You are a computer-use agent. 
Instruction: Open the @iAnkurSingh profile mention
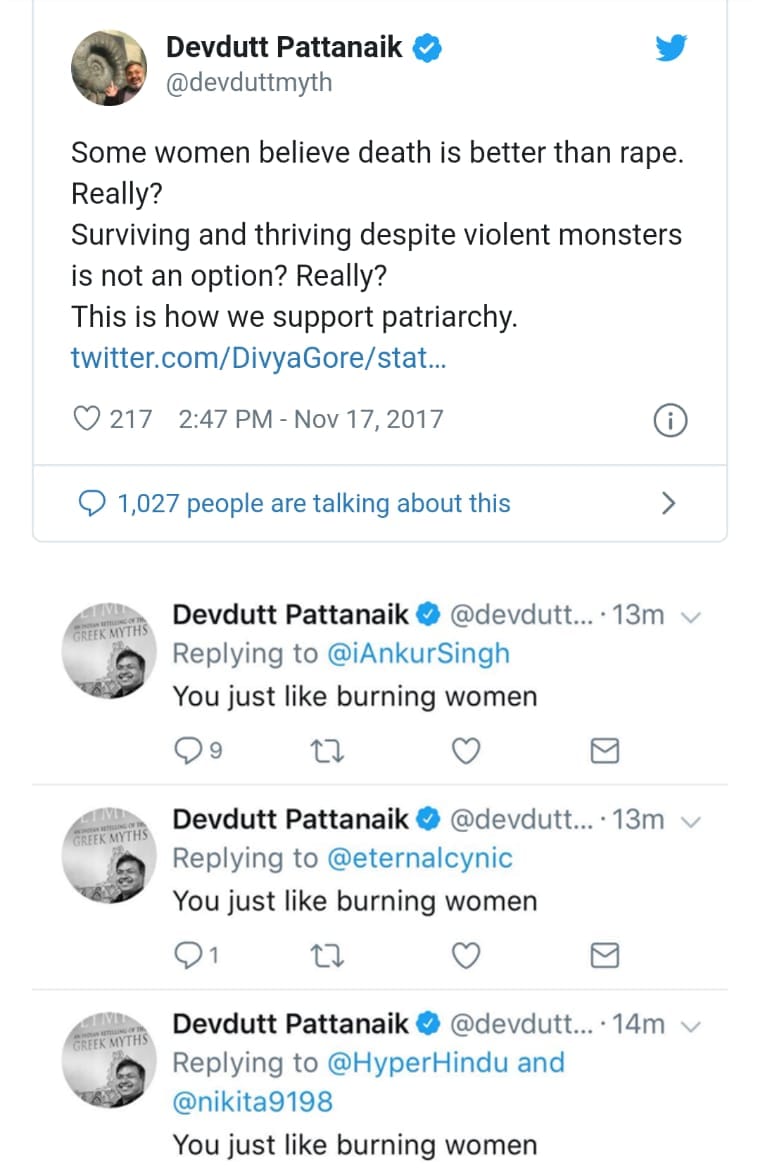pyautogui.click(x=418, y=654)
